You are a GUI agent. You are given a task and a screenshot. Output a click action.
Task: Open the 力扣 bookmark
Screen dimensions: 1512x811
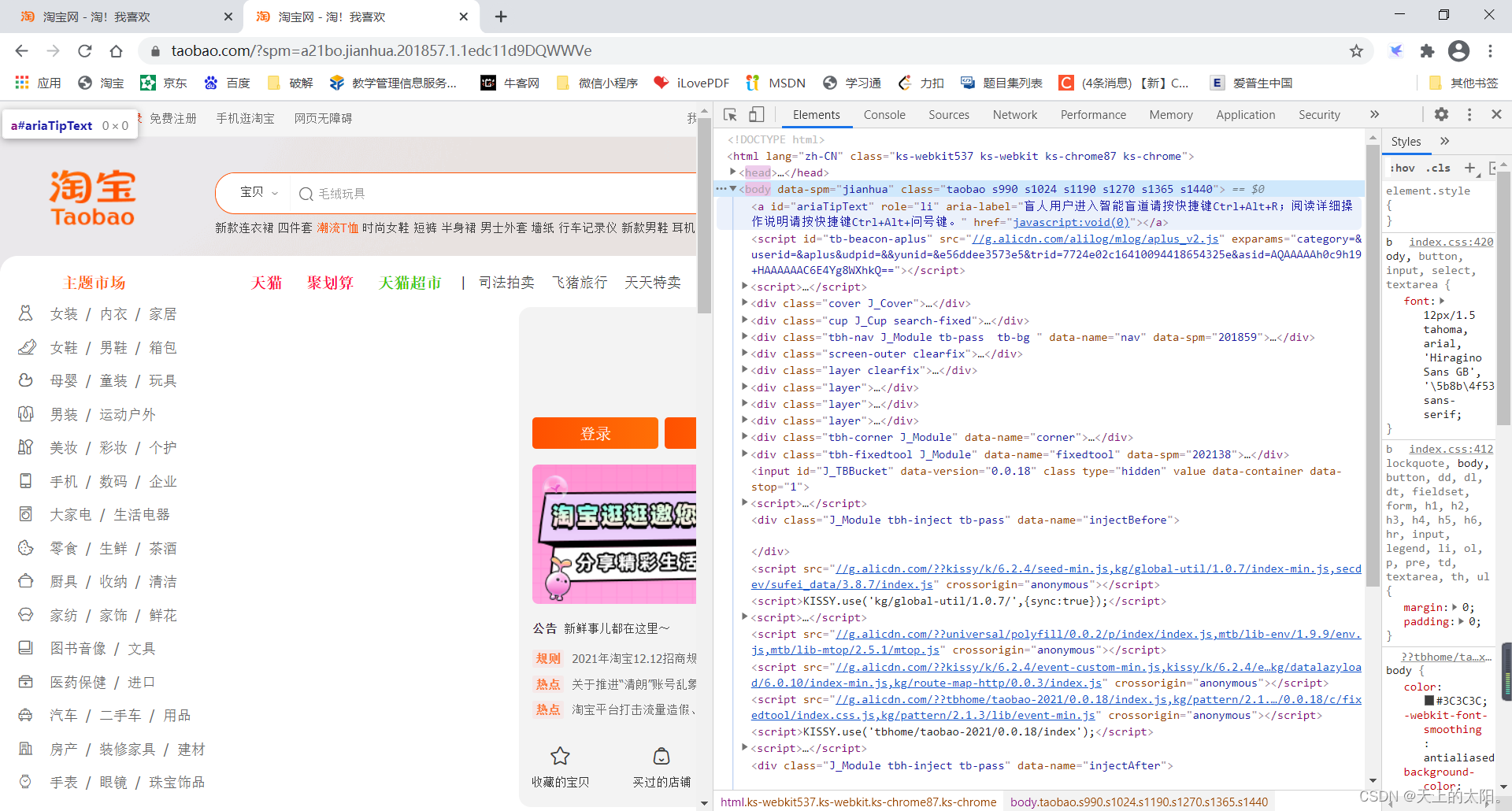pyautogui.click(x=921, y=83)
